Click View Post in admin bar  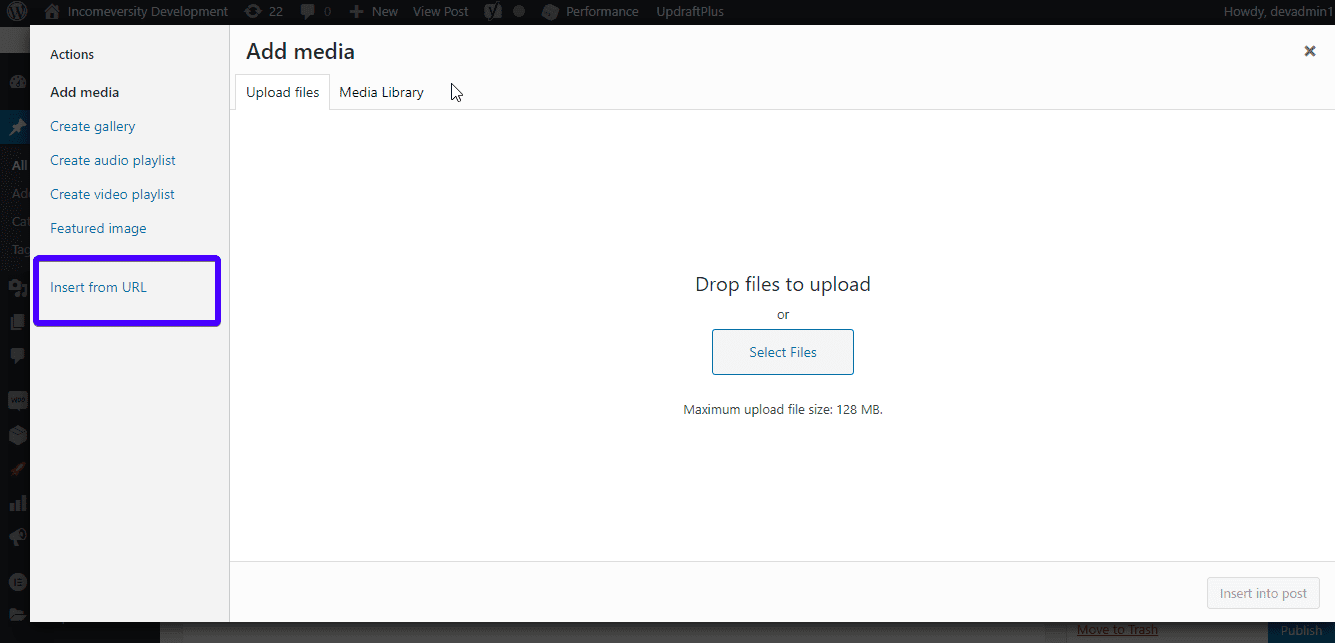click(440, 12)
